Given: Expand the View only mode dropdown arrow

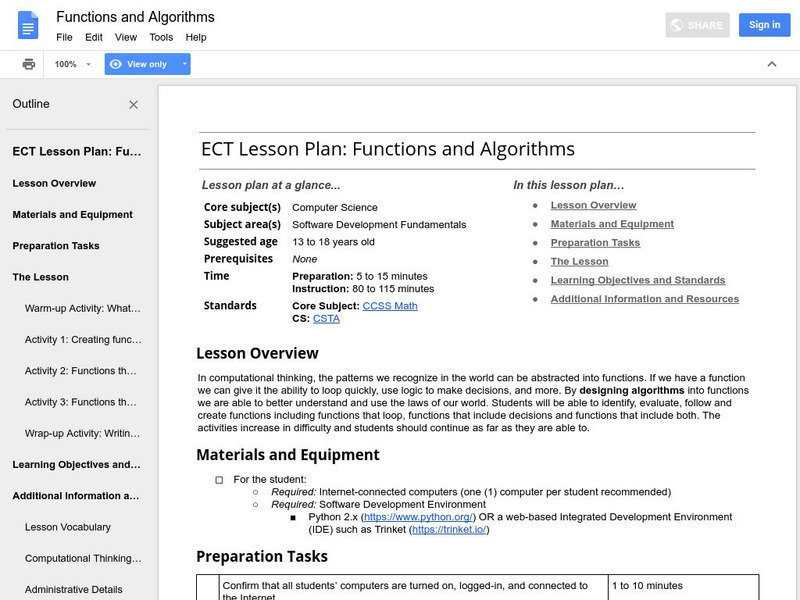Looking at the screenshot, I should tap(184, 64).
